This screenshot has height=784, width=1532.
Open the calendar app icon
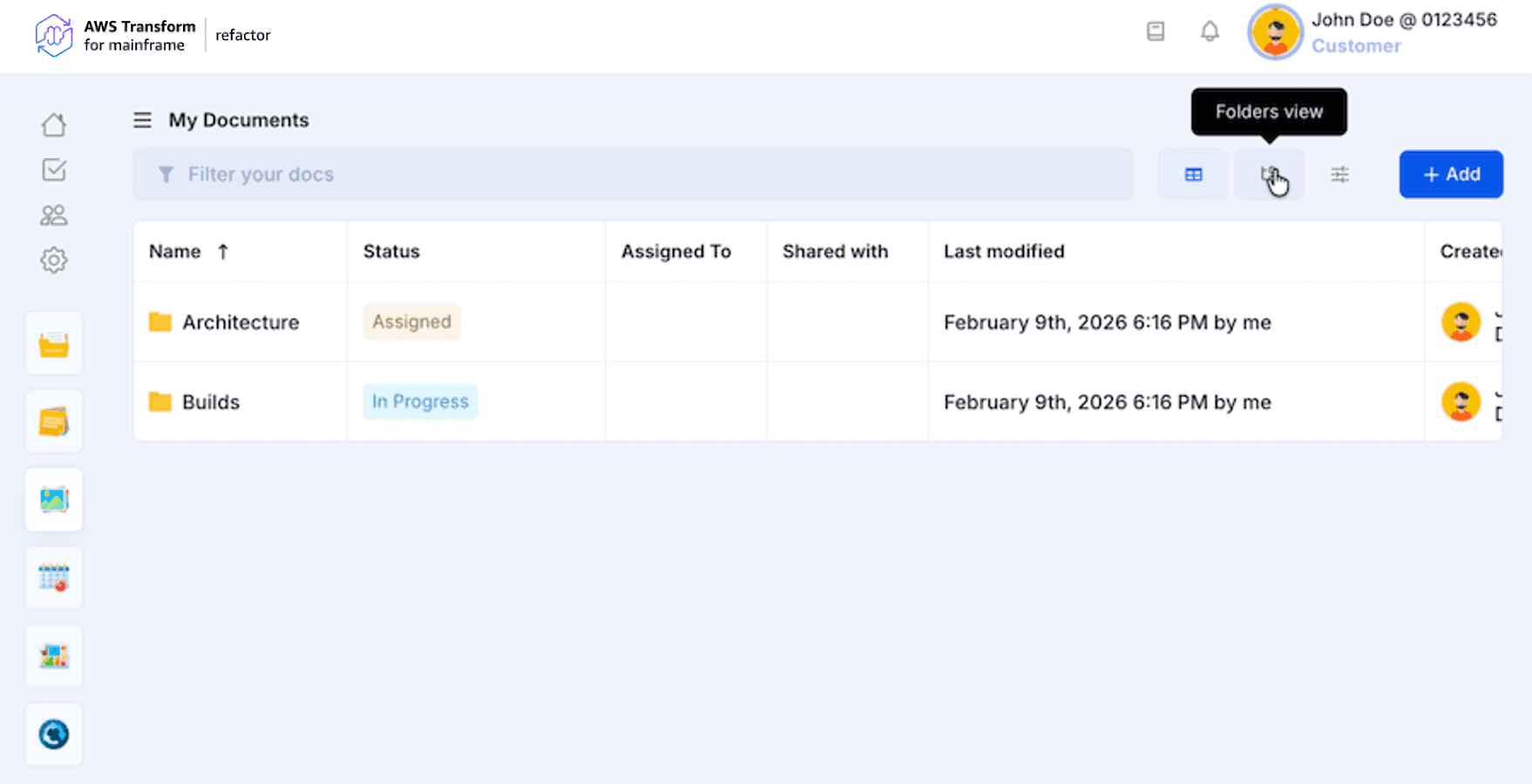54,578
